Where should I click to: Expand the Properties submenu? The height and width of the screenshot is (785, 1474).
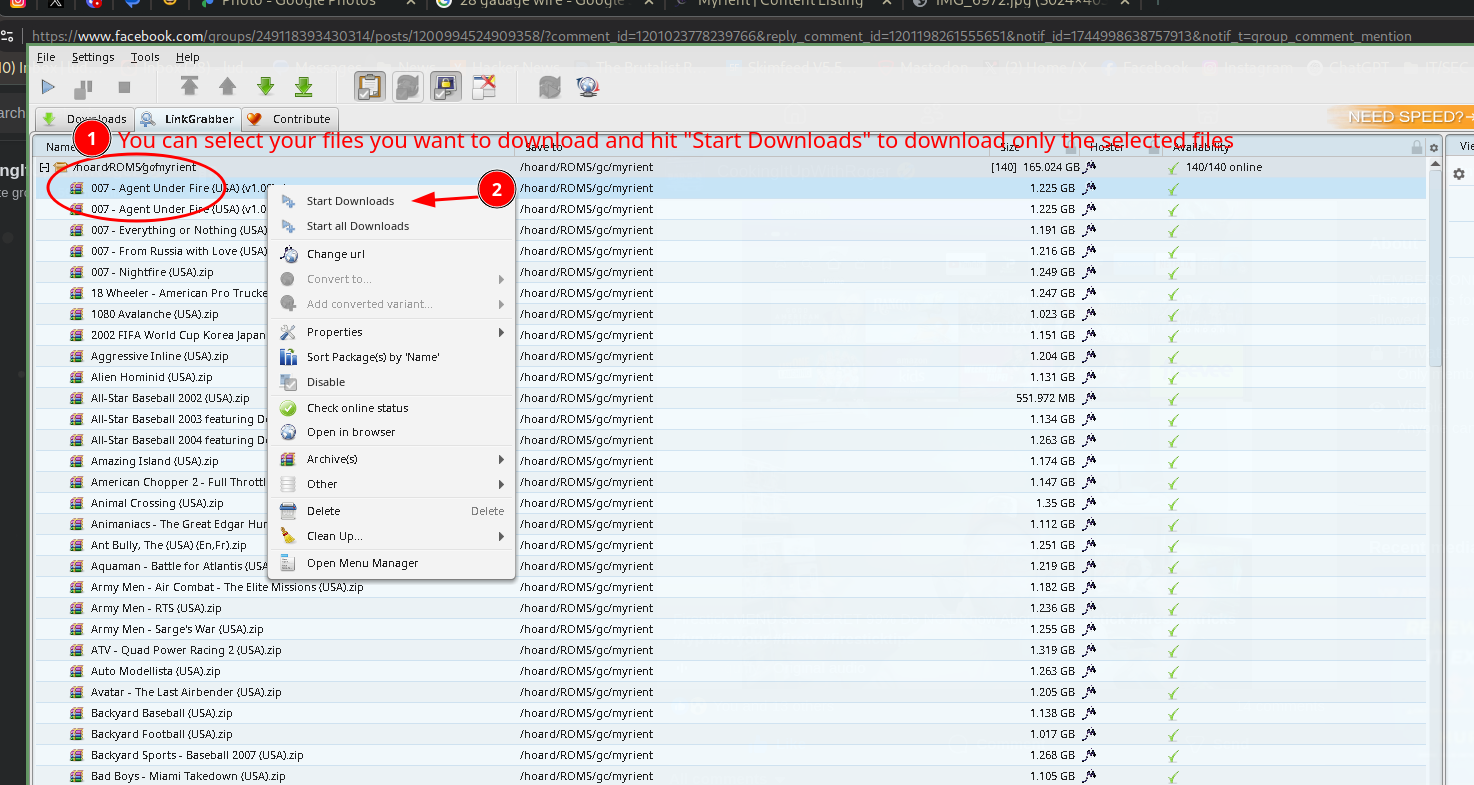coord(392,332)
